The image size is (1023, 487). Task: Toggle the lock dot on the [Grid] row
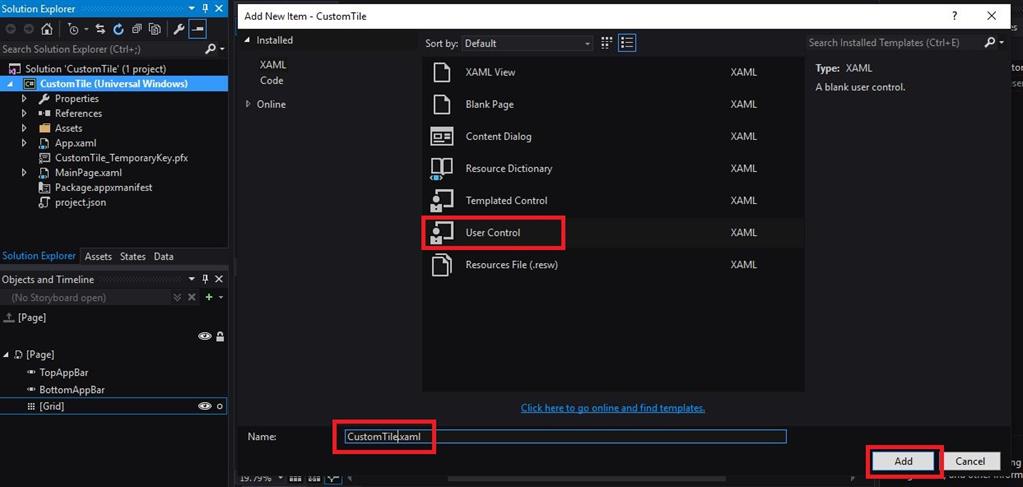pos(220,406)
